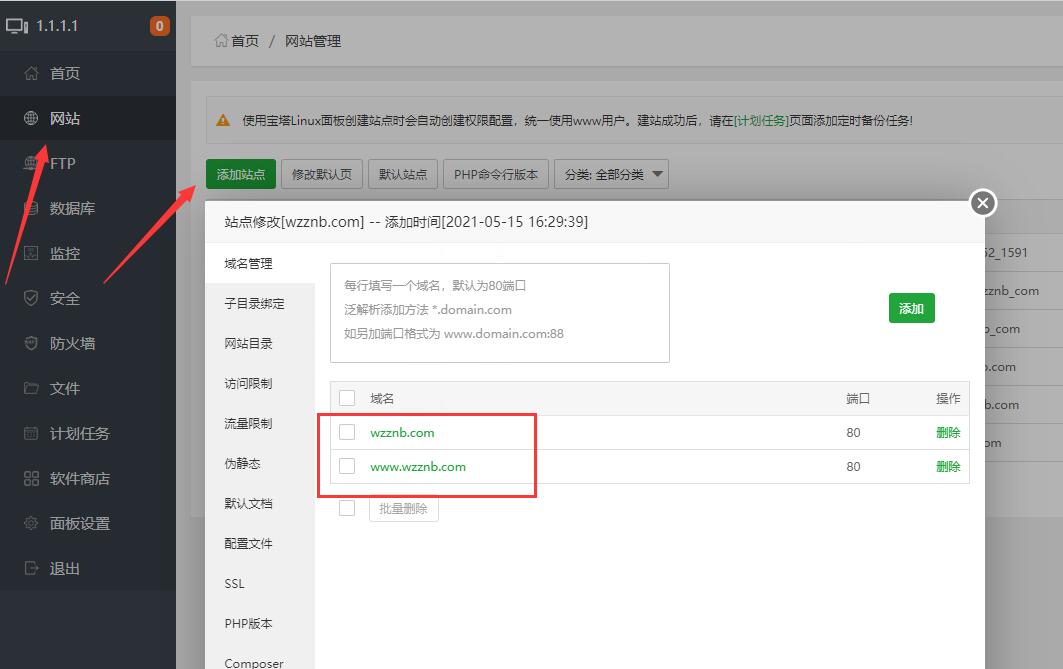Open FTP in the sidebar
Screen dimensions: 1063x669
point(62,163)
